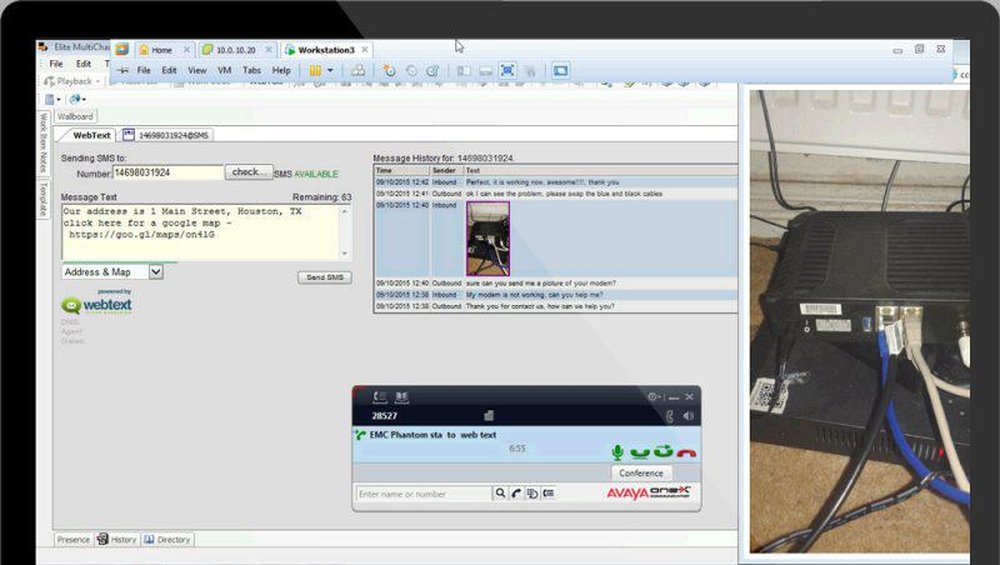This screenshot has height=565, width=1000.
Task: Put the call on hold with the green handset icon
Action: 640,452
